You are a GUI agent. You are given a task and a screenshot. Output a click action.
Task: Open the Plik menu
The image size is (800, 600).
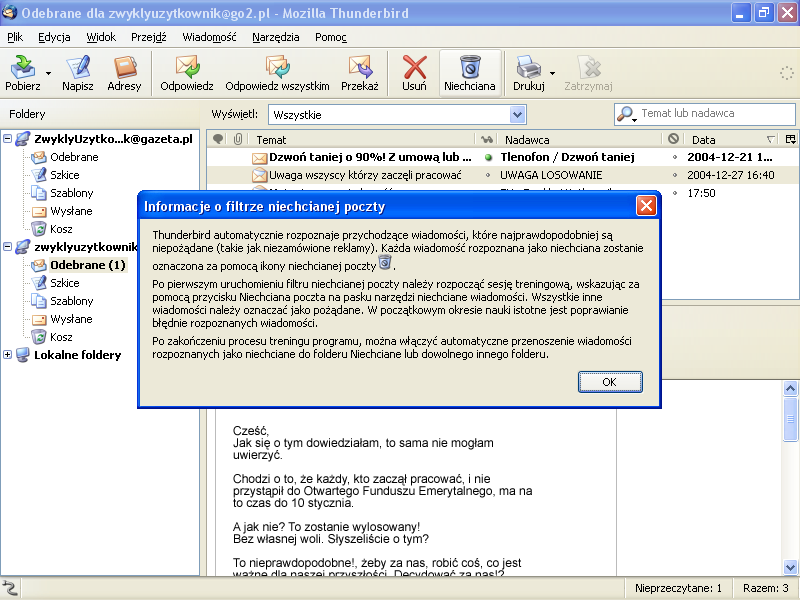click(x=15, y=37)
